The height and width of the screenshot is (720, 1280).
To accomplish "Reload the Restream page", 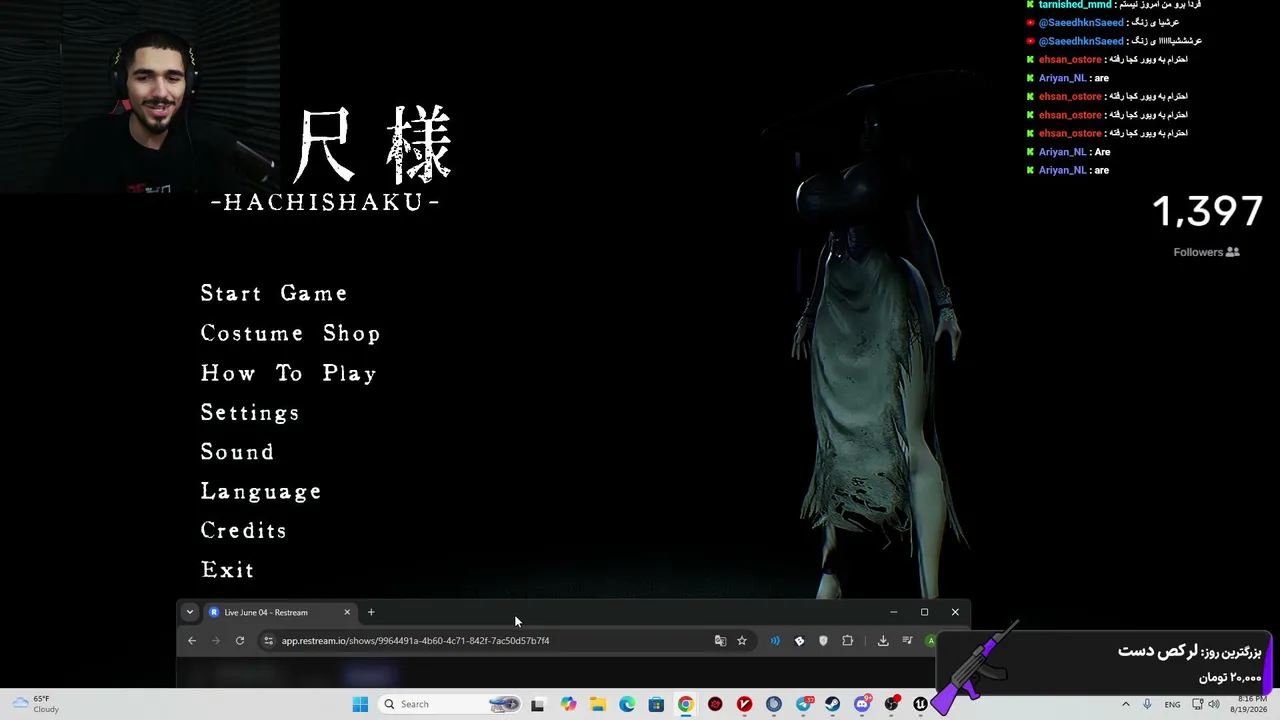I will 240,641.
